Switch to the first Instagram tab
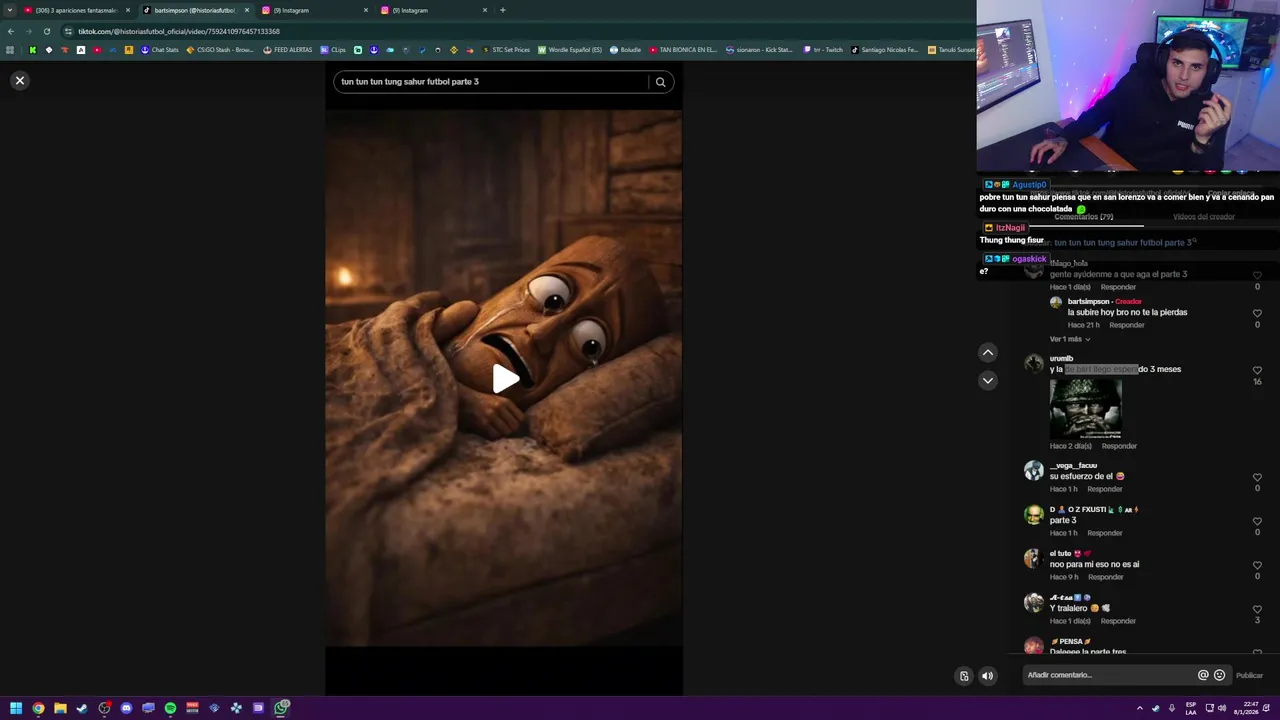This screenshot has height=720, width=1280. [314, 10]
